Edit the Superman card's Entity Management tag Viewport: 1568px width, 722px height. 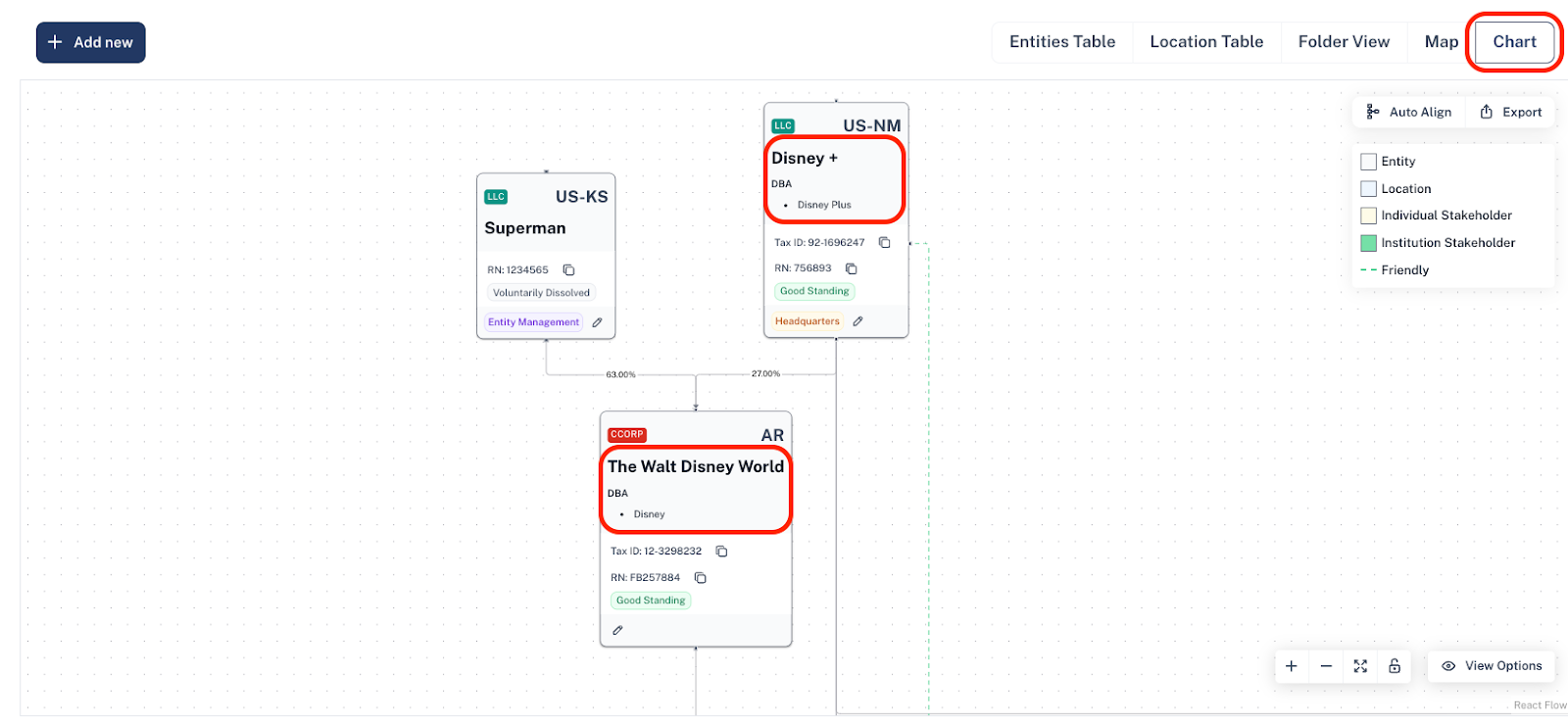pos(597,322)
